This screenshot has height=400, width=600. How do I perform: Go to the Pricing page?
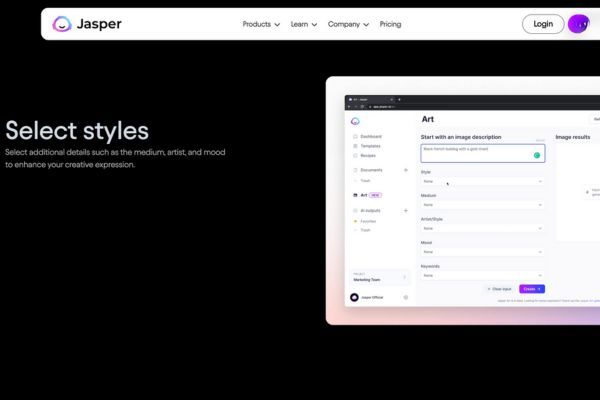390,24
